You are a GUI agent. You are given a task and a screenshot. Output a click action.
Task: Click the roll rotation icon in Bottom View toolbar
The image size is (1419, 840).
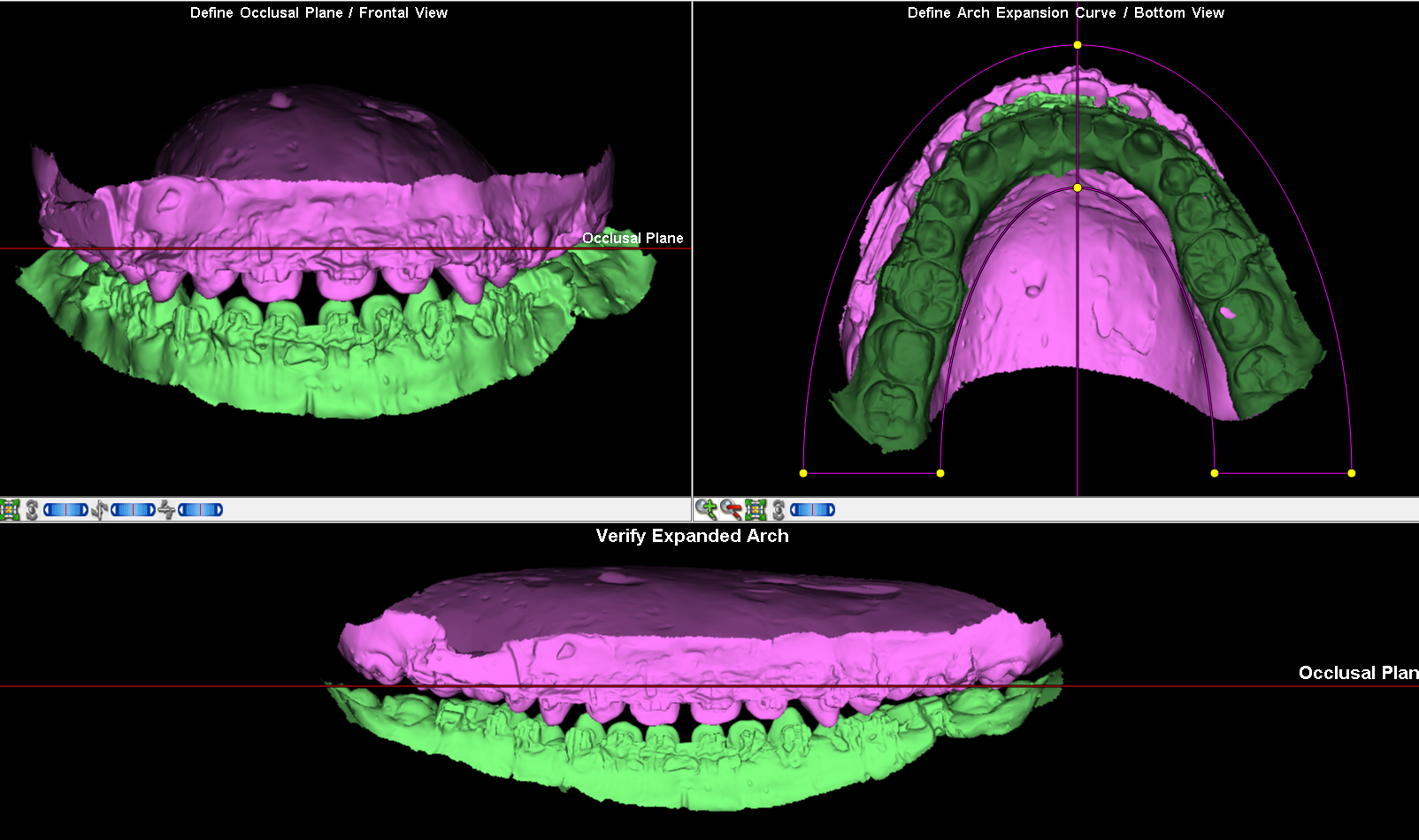779,509
